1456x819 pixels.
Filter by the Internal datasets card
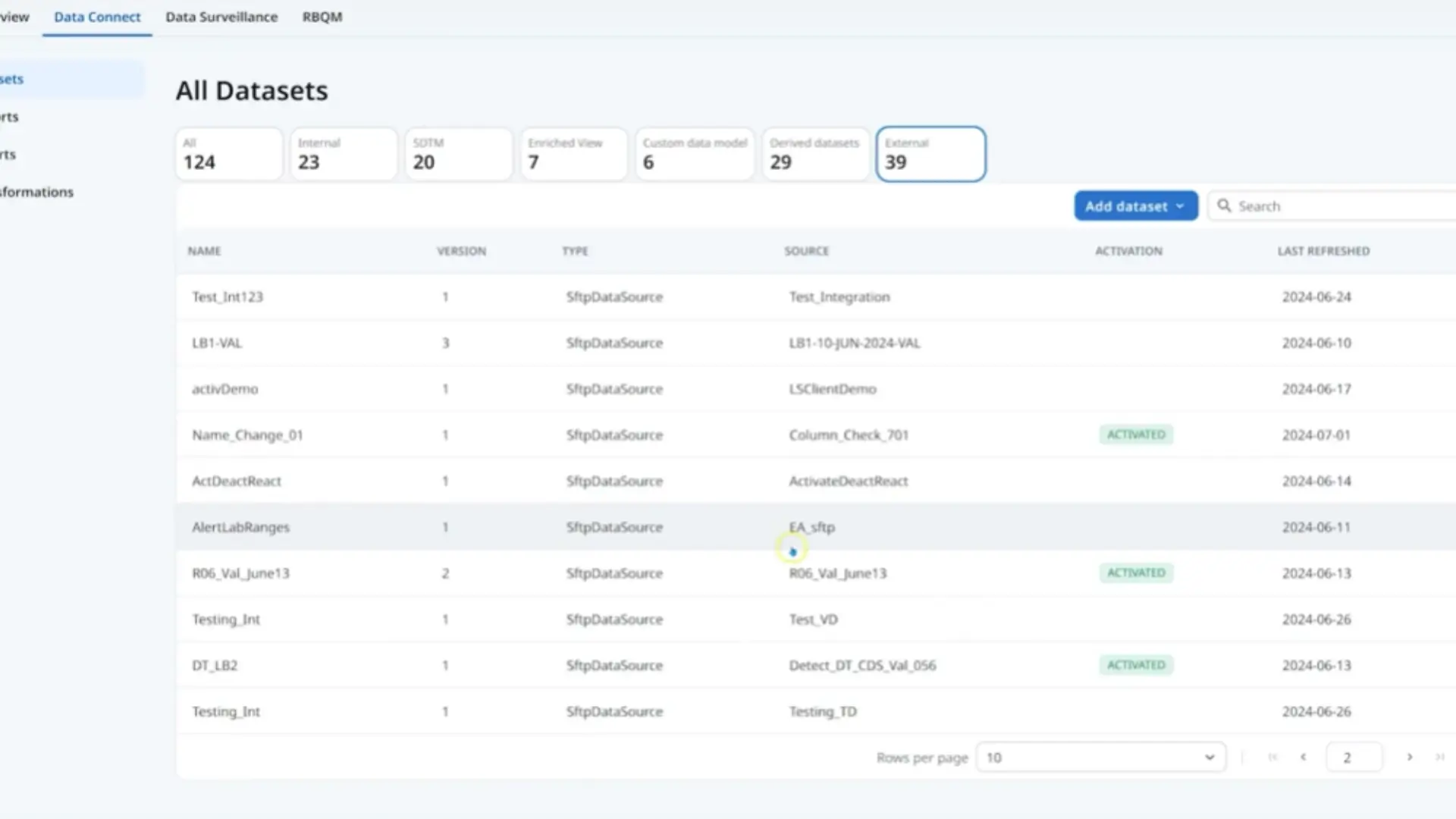[x=344, y=154]
